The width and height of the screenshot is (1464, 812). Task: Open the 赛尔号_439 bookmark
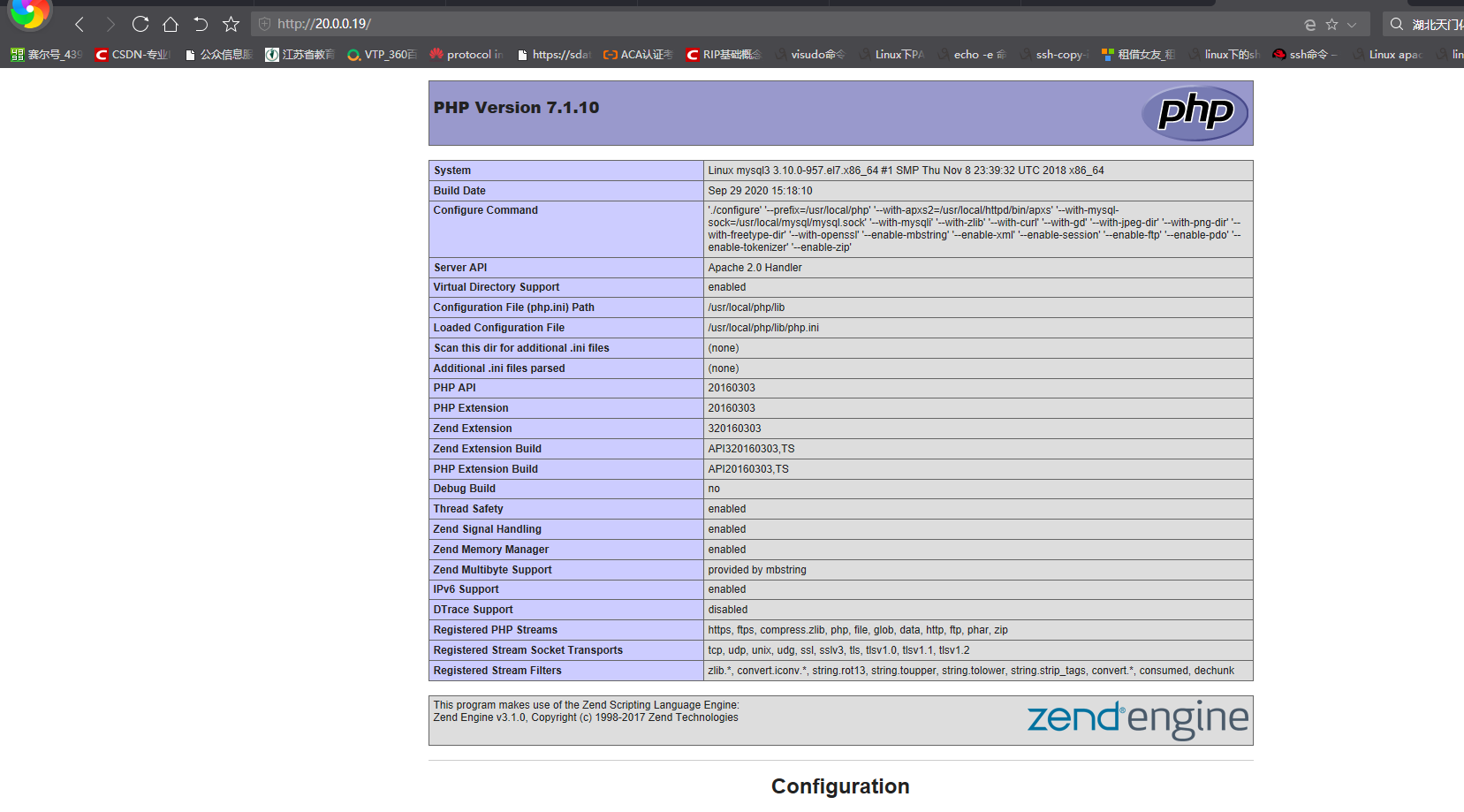46,55
